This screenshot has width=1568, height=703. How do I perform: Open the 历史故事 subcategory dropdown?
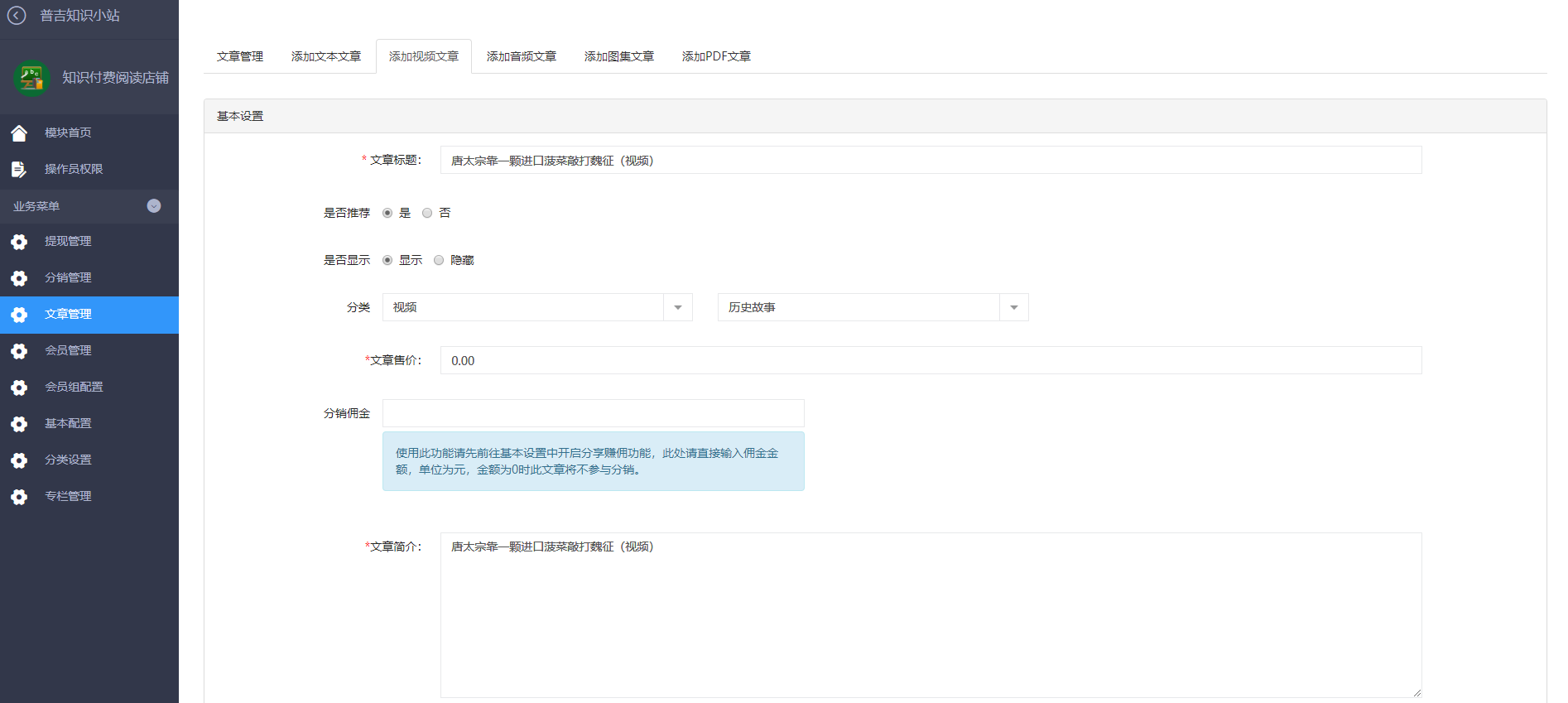(x=873, y=307)
